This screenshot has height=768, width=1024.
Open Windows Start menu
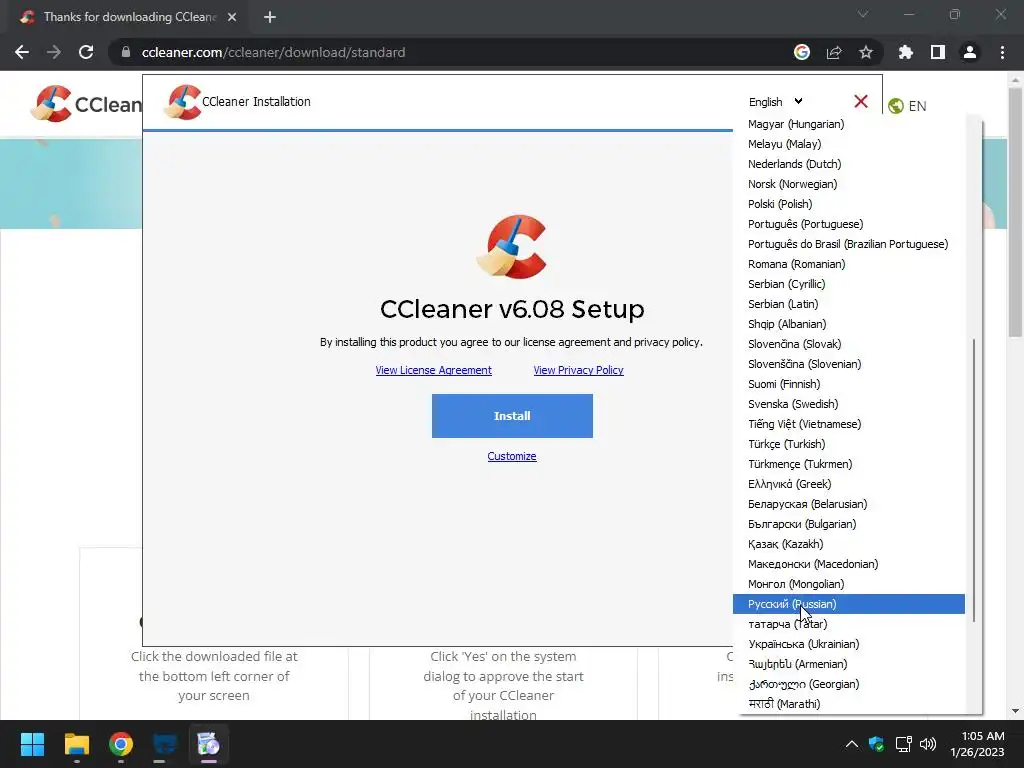[32, 744]
